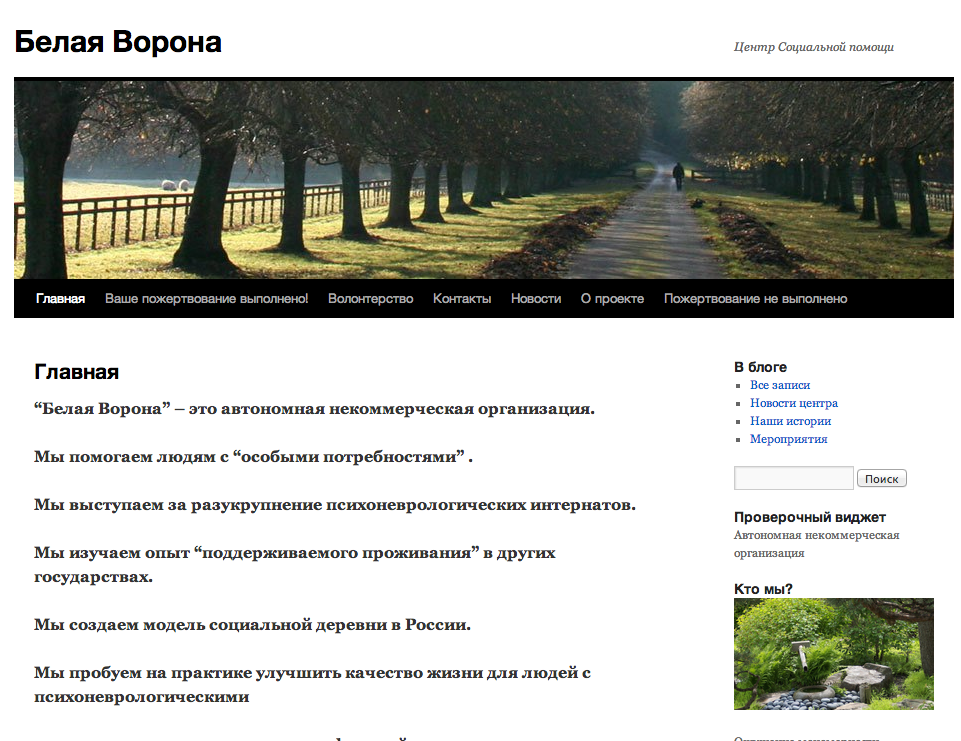This screenshot has width=961, height=741.
Task: Visit the Мероприятия sidebar link
Action: 789,439
